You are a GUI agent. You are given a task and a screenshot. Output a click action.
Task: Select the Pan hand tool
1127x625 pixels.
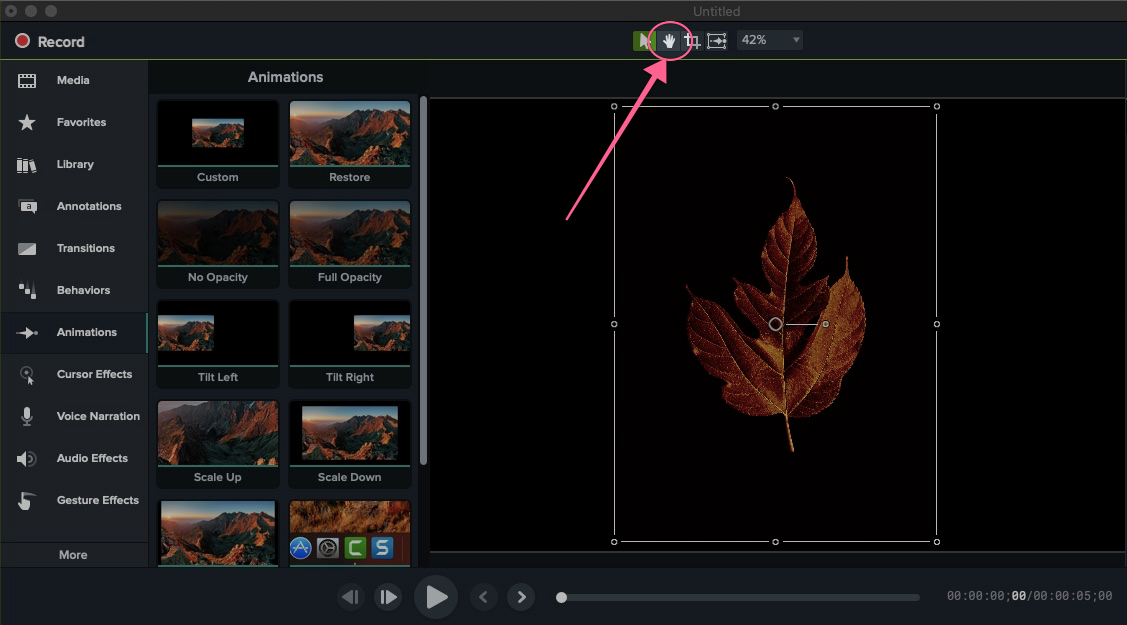pyautogui.click(x=669, y=41)
